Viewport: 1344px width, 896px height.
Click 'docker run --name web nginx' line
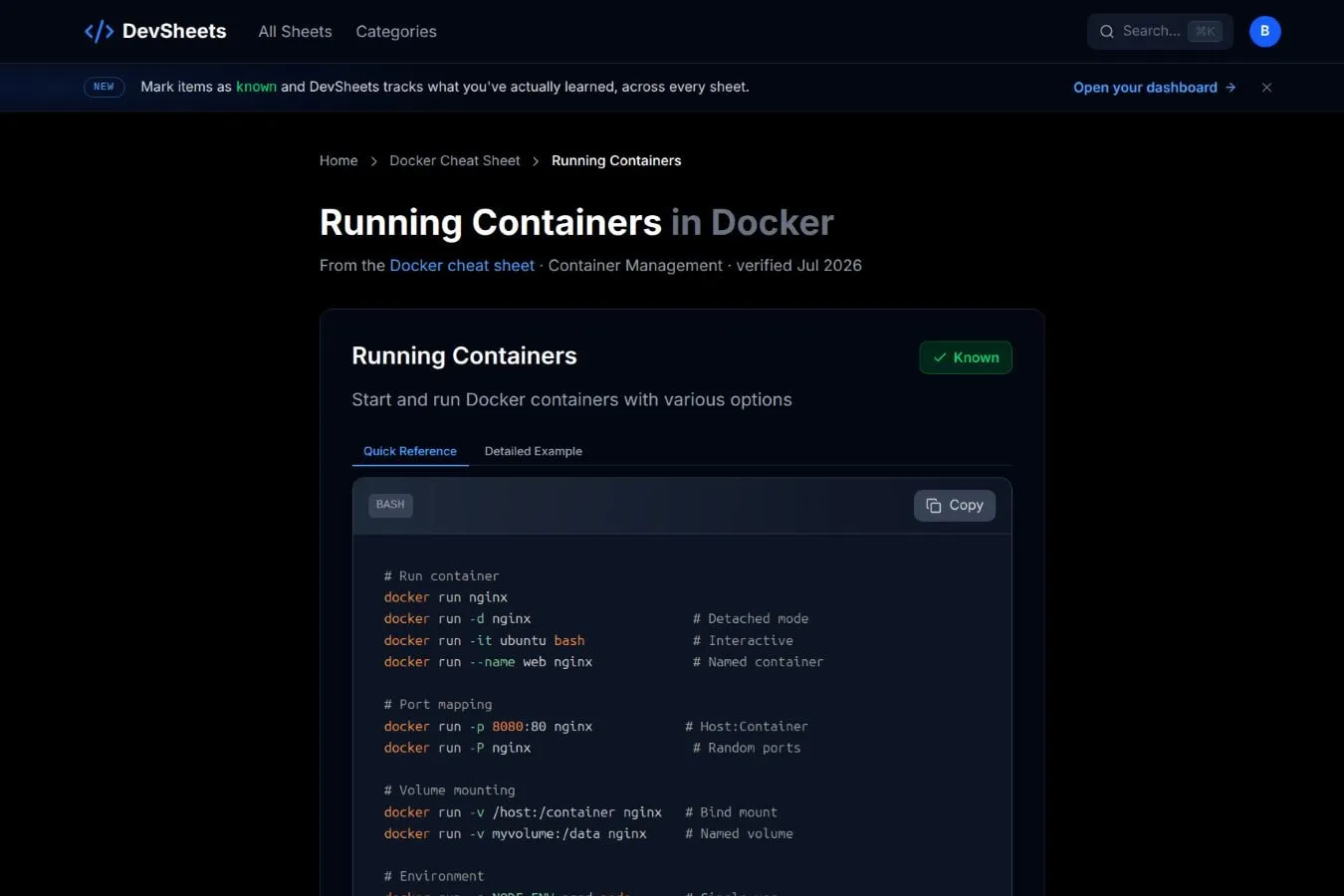point(489,662)
